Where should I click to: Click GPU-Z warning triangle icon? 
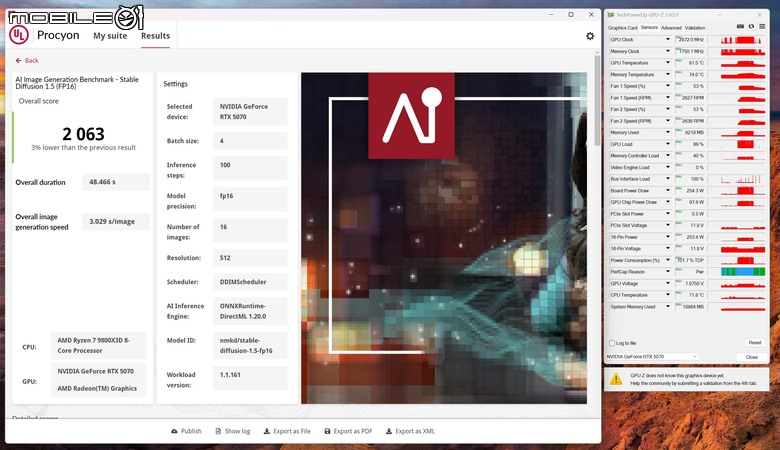(616, 379)
